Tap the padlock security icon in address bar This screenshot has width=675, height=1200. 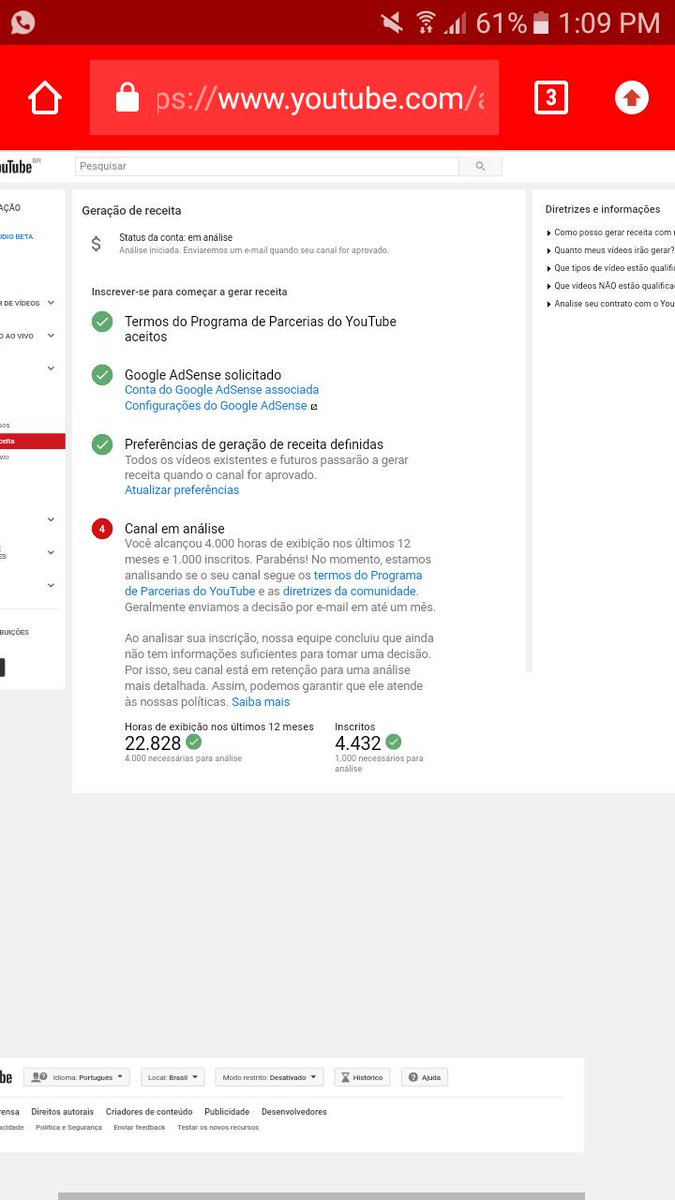127,98
